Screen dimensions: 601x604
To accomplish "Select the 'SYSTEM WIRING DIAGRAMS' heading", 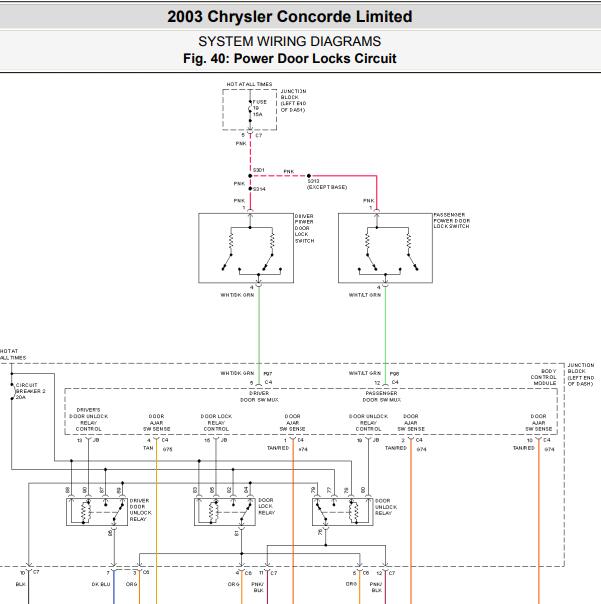I will (x=289, y=41).
